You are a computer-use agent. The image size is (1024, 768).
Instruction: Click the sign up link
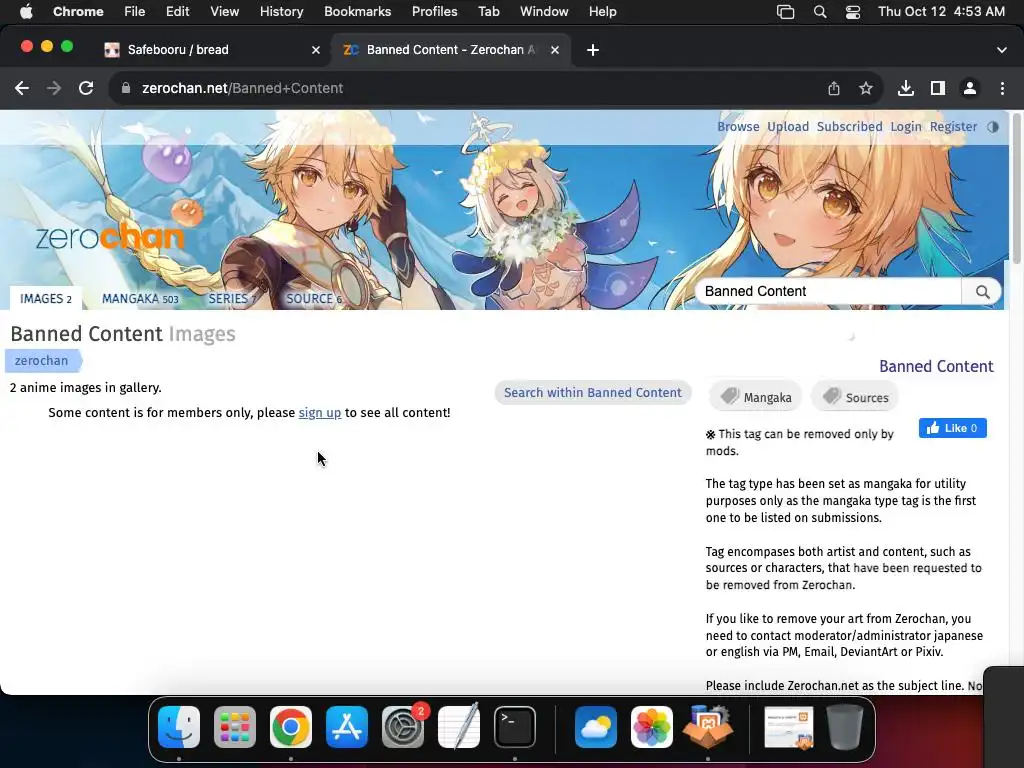(x=319, y=413)
